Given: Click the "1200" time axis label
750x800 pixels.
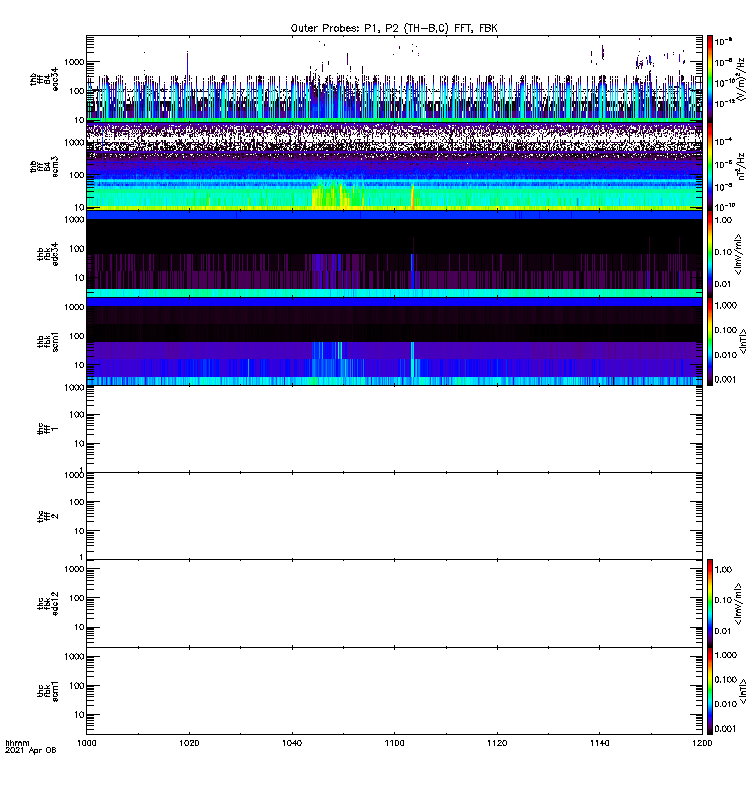Looking at the screenshot, I should click(702, 743).
